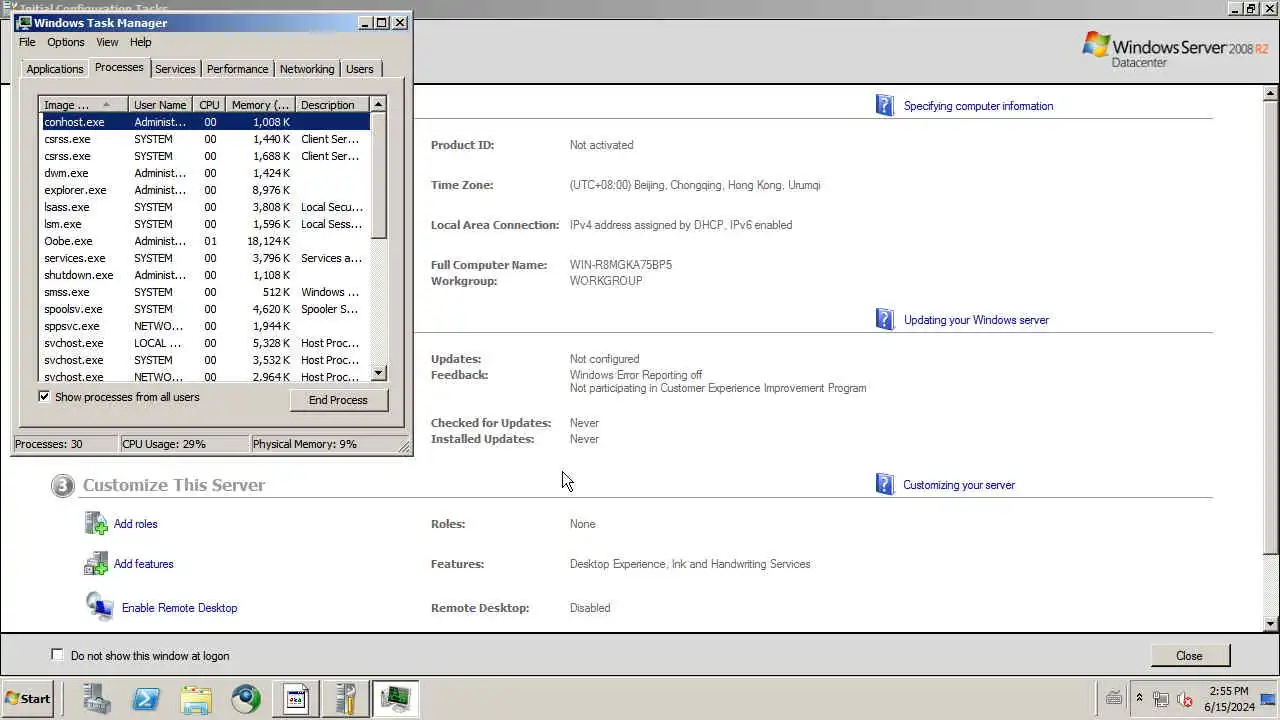Open Server Manager from the taskbar
1280x720 pixels.
pos(97,698)
